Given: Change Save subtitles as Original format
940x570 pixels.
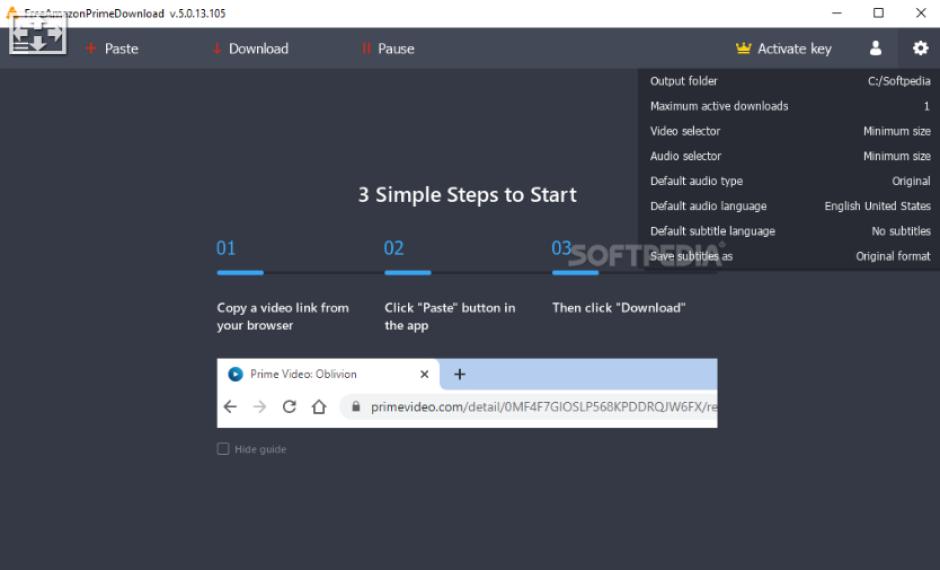Looking at the screenshot, I should (790, 257).
